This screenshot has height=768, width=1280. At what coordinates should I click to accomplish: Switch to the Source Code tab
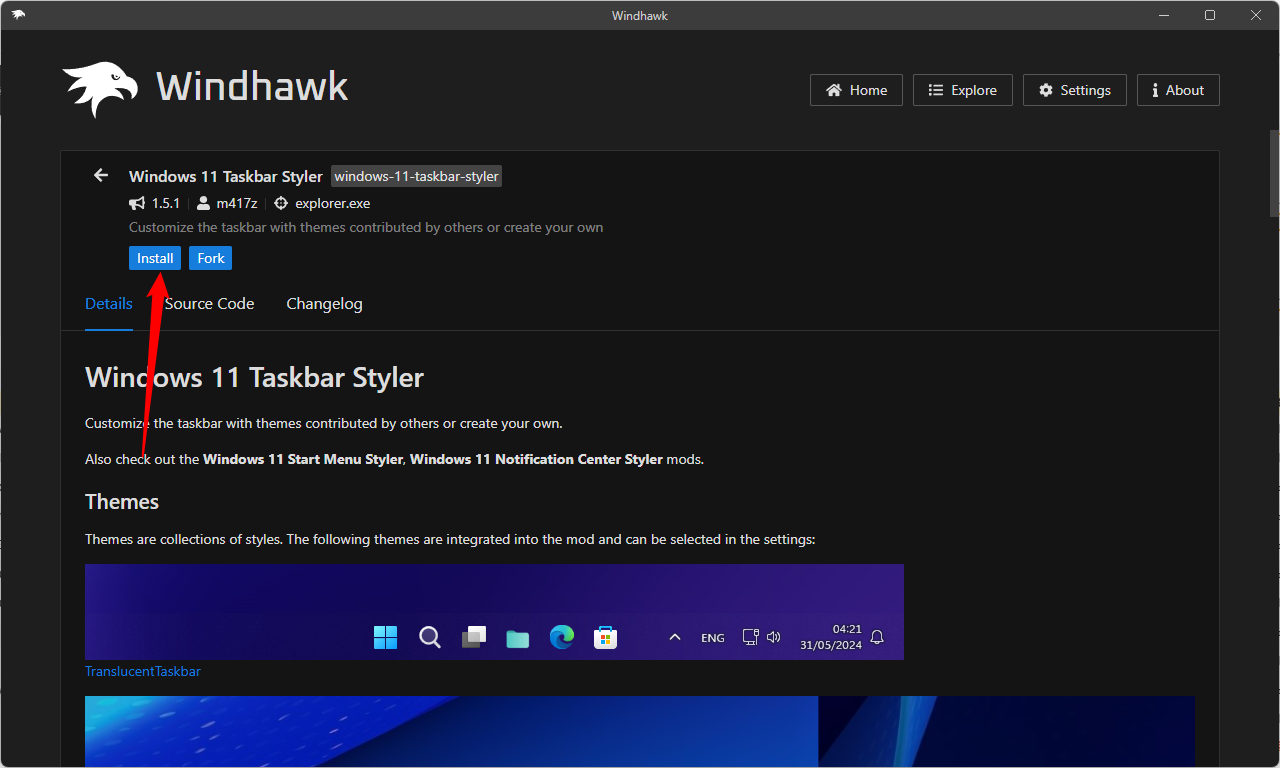209,303
